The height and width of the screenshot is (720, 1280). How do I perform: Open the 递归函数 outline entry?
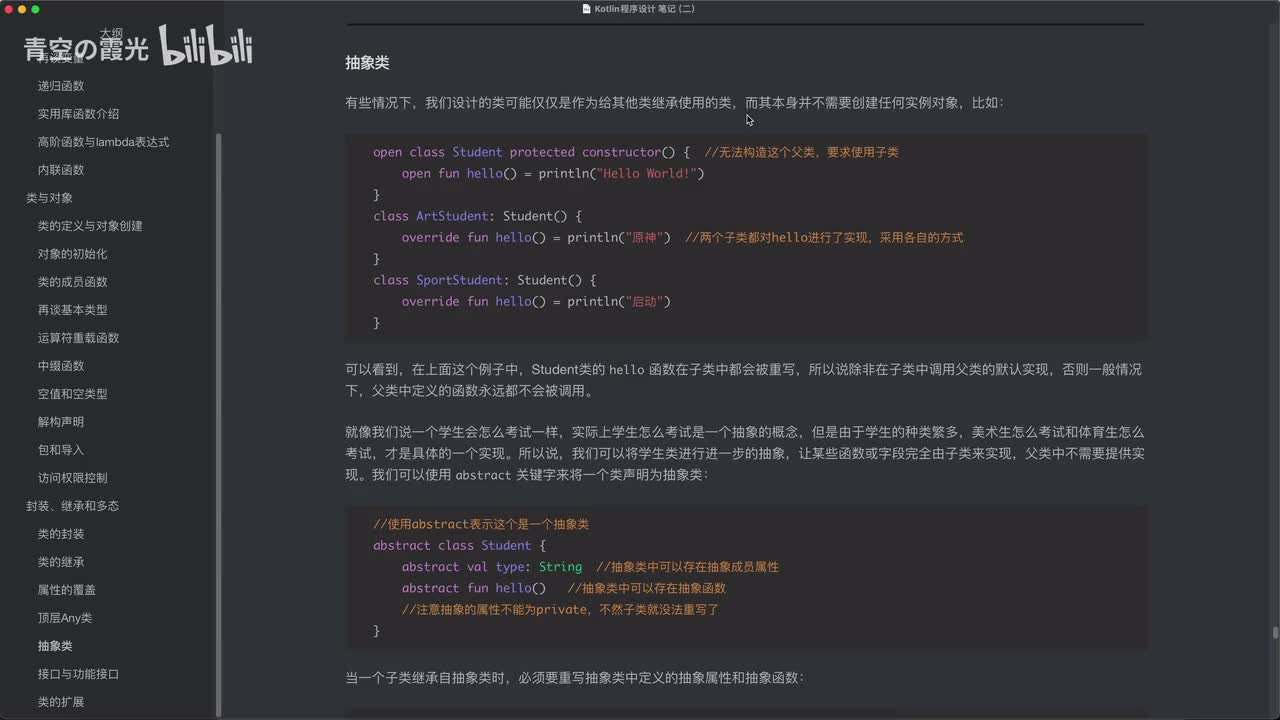point(61,86)
